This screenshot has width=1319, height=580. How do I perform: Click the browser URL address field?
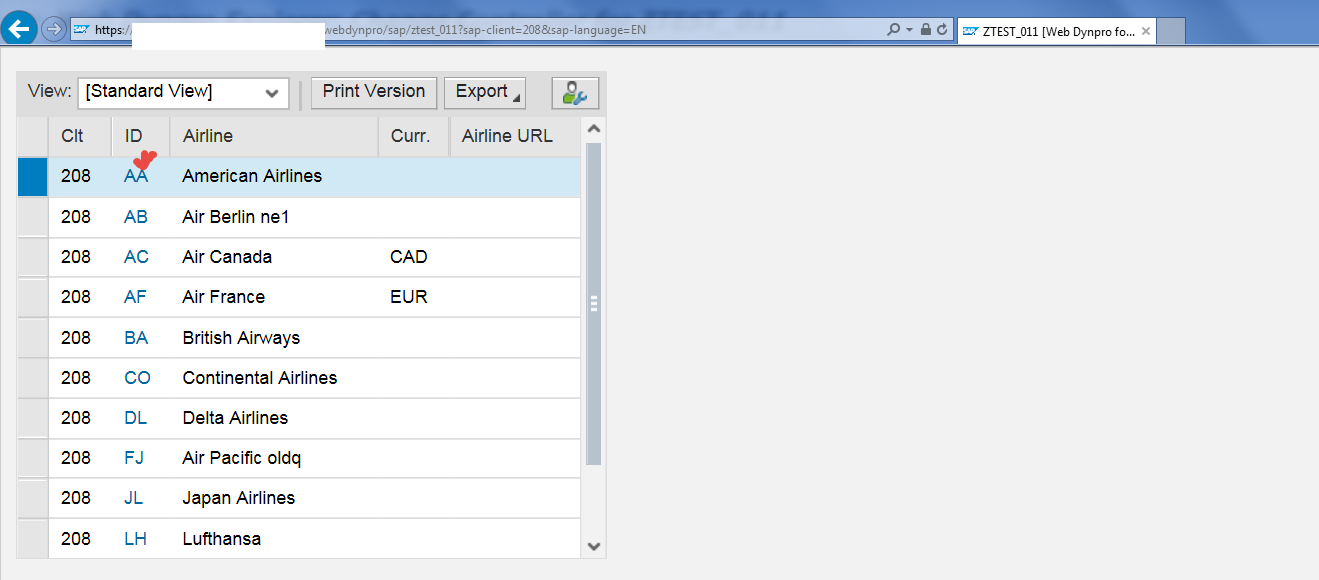[x=476, y=30]
